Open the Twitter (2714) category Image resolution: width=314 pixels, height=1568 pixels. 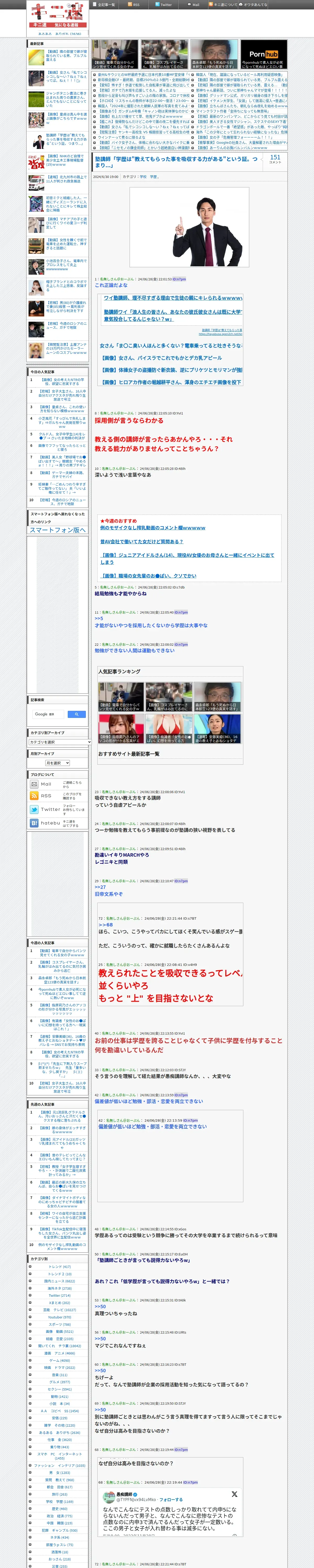click(60, 1296)
